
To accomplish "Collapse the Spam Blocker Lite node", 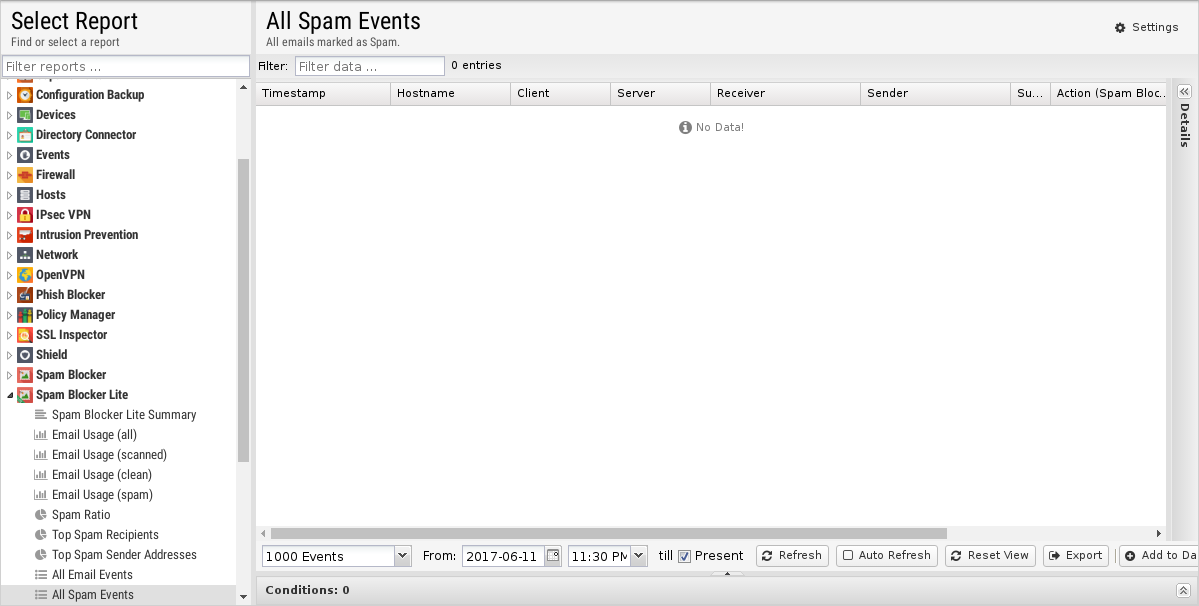I will coord(10,395).
